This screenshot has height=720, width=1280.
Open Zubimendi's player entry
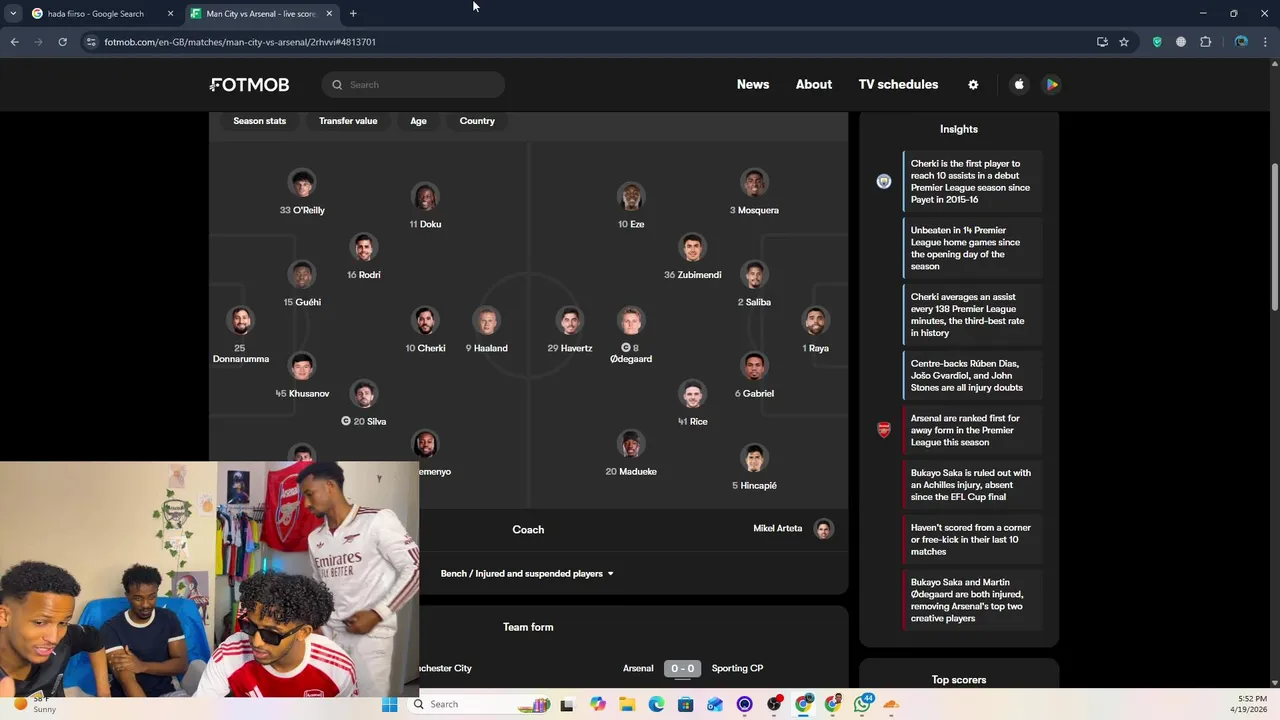click(692, 257)
